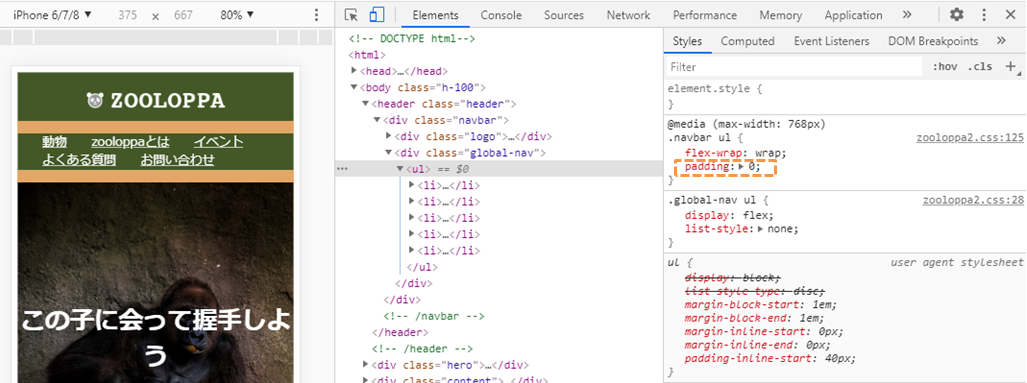Expand the head node
The height and width of the screenshot is (383, 1027).
pos(354,71)
